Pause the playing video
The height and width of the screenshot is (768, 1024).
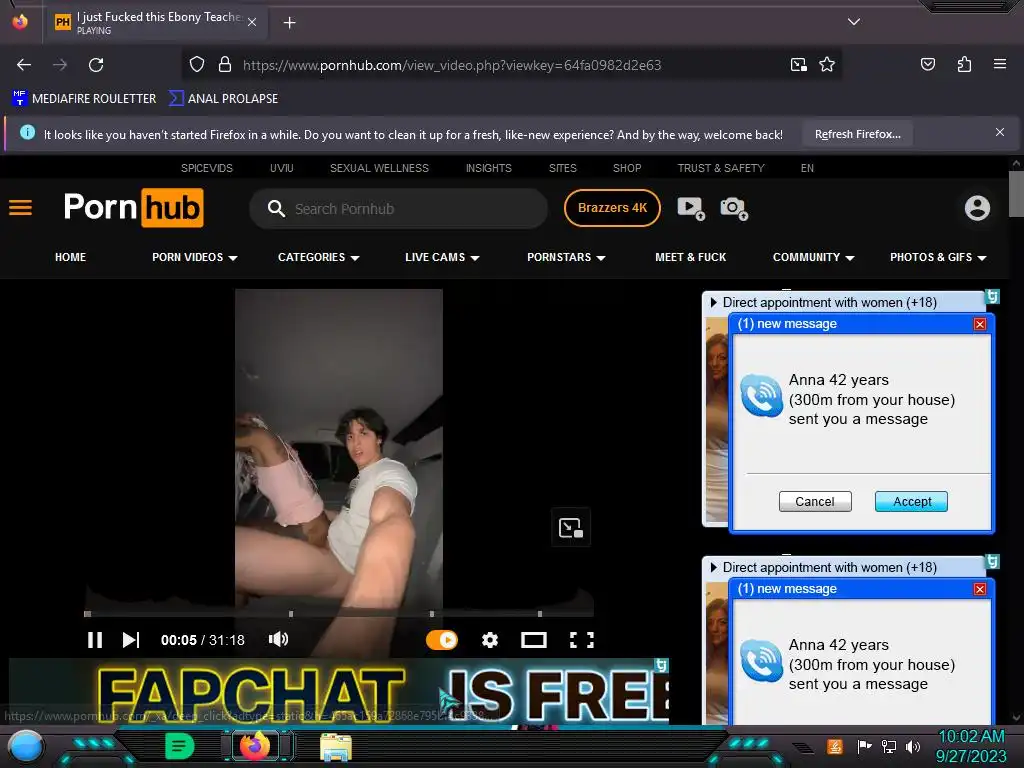coord(95,640)
